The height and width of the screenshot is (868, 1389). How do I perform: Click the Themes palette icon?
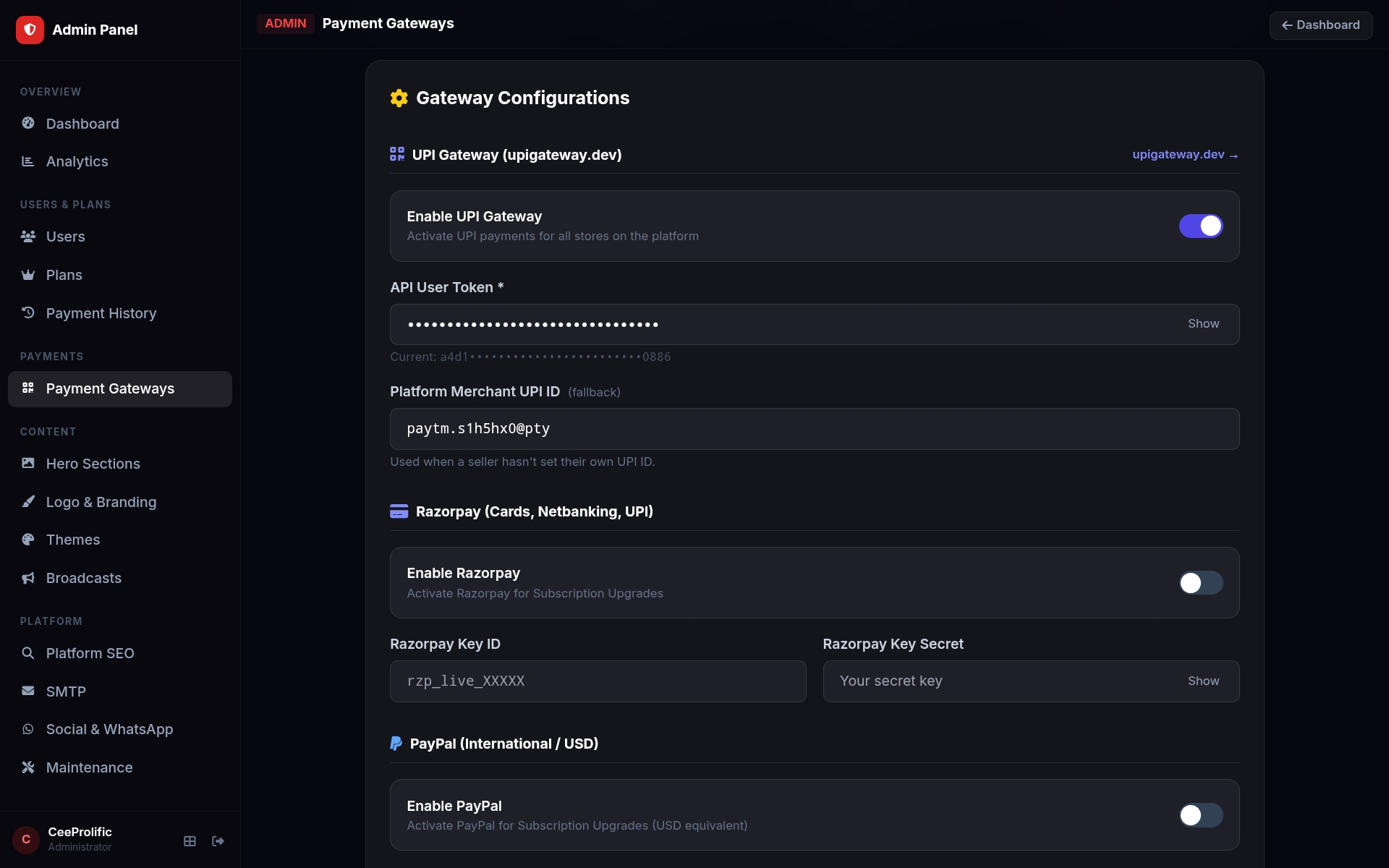coord(28,540)
